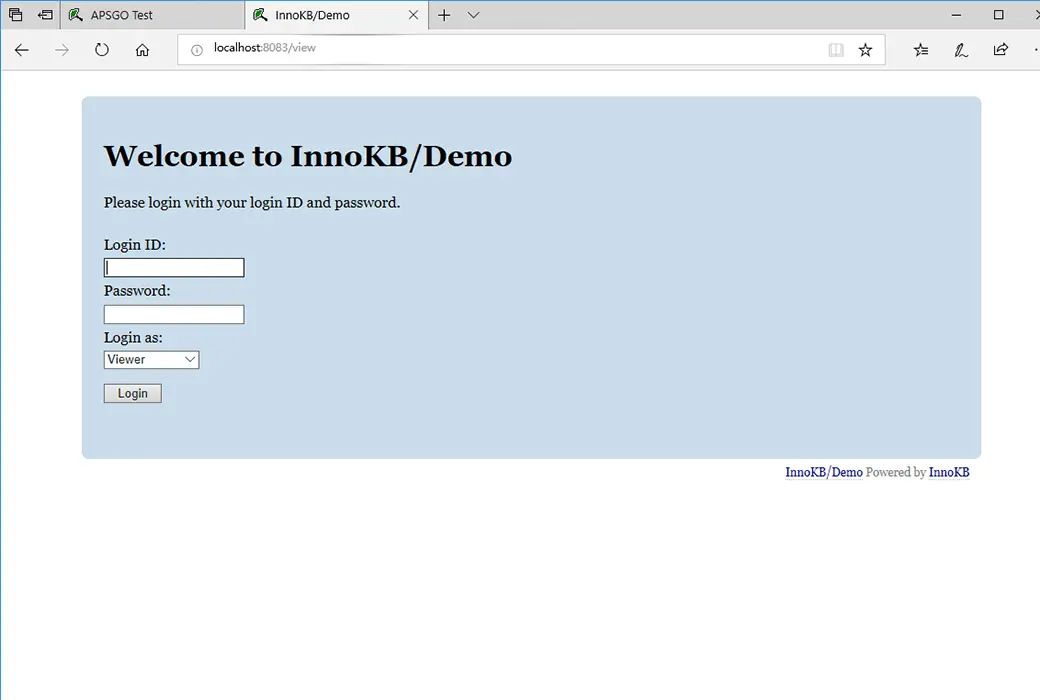Open reading view icon in address bar

point(836,50)
